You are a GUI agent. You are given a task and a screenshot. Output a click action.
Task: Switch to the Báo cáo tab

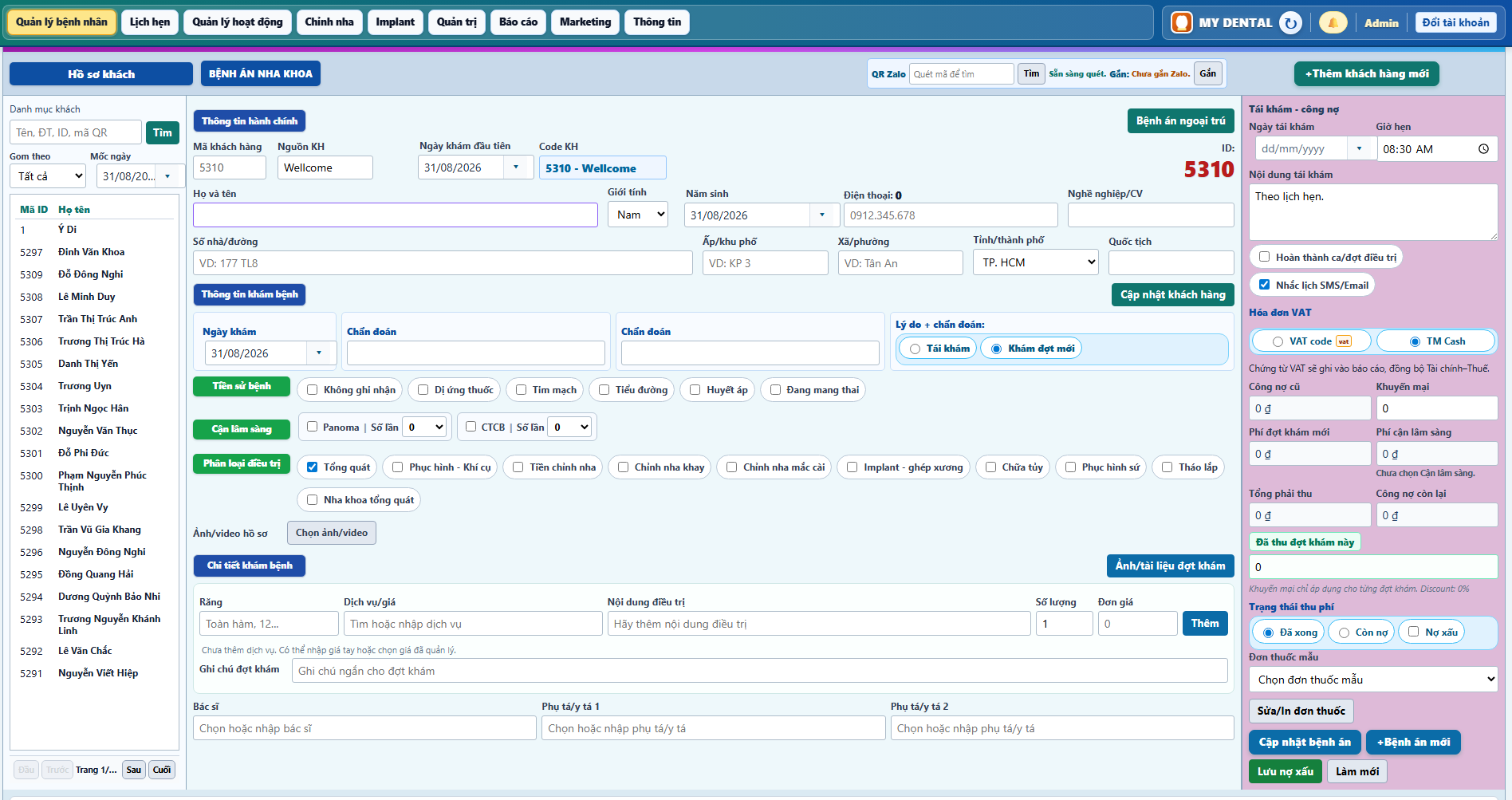pyautogui.click(x=518, y=22)
